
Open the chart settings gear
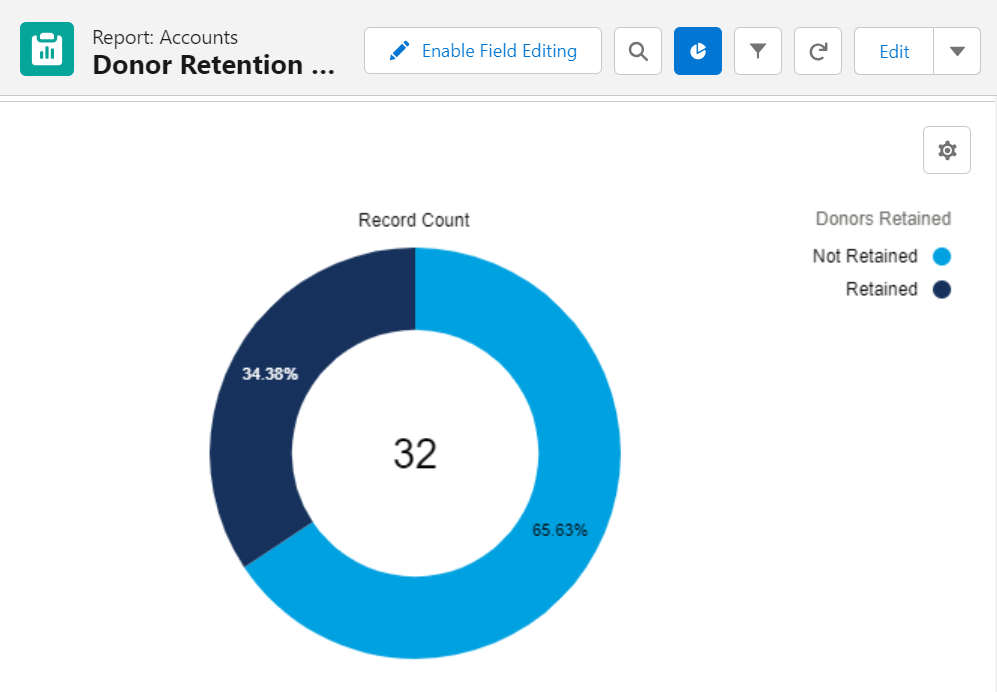click(x=945, y=149)
